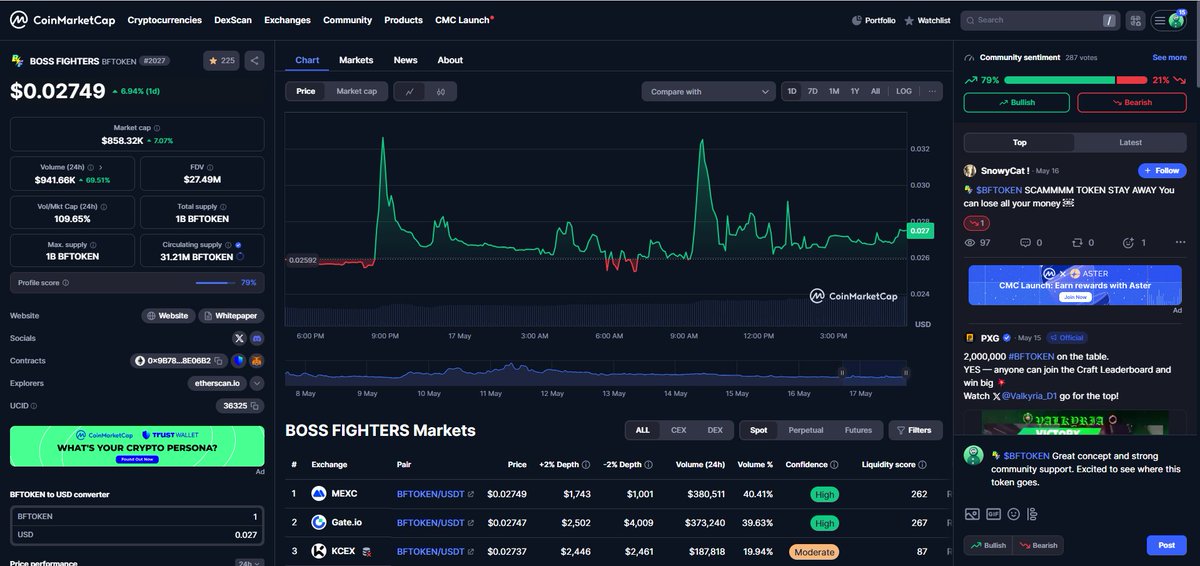Tag your post as Bearish
1200x566 pixels.
coord(1037,545)
